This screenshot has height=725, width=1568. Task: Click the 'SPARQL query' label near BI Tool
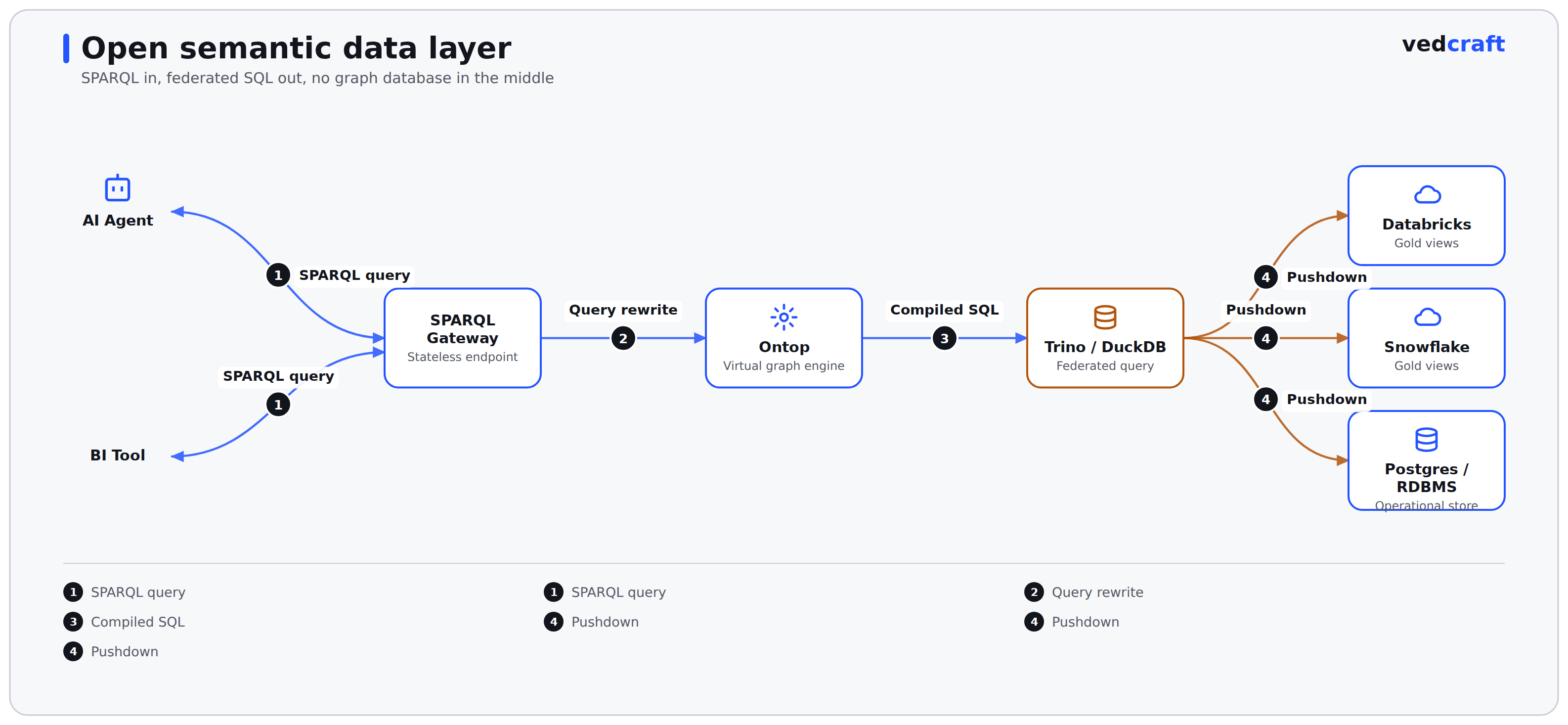coord(278,376)
